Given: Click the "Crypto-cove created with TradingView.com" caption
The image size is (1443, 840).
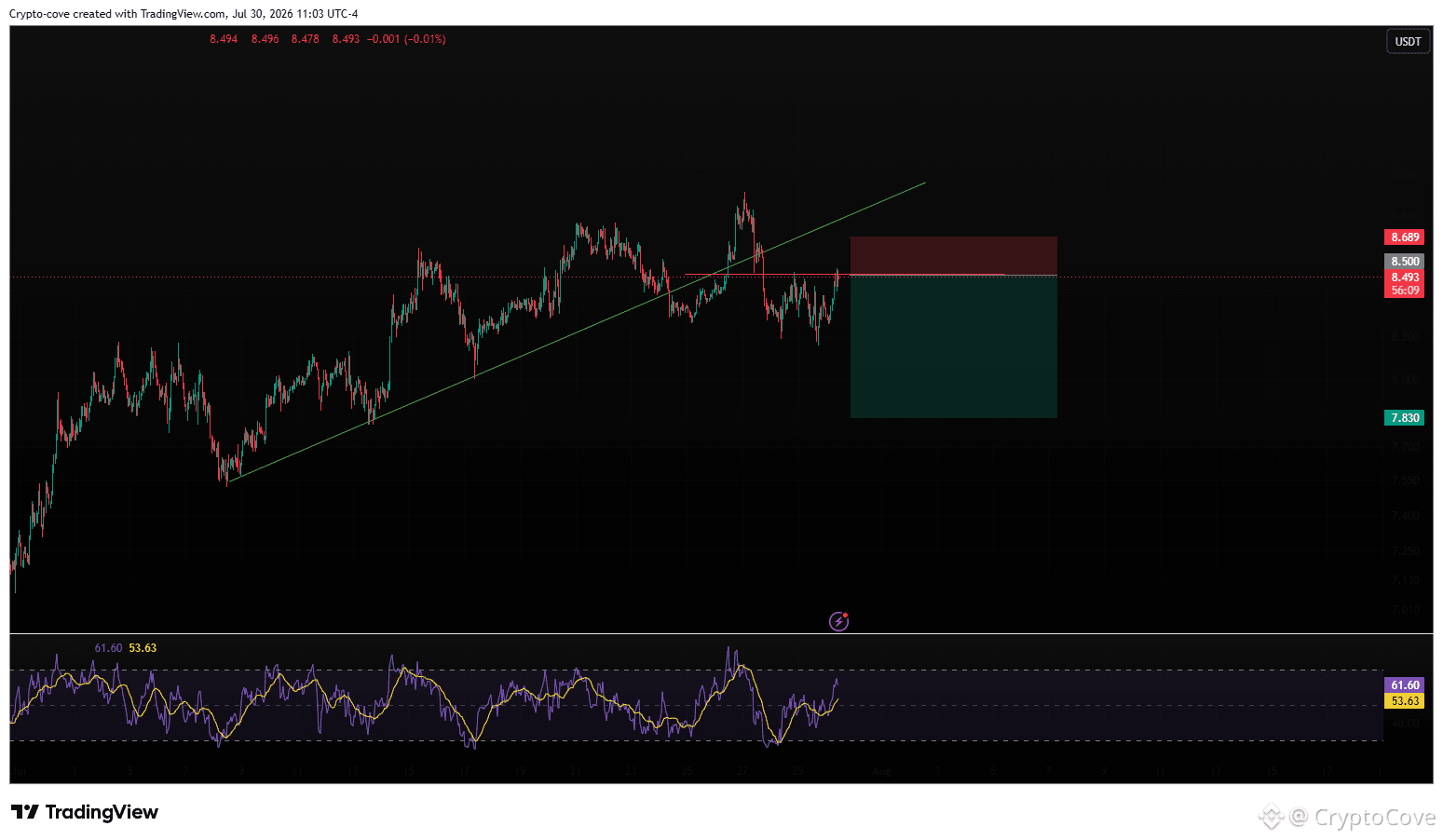Looking at the screenshot, I should (117, 14).
